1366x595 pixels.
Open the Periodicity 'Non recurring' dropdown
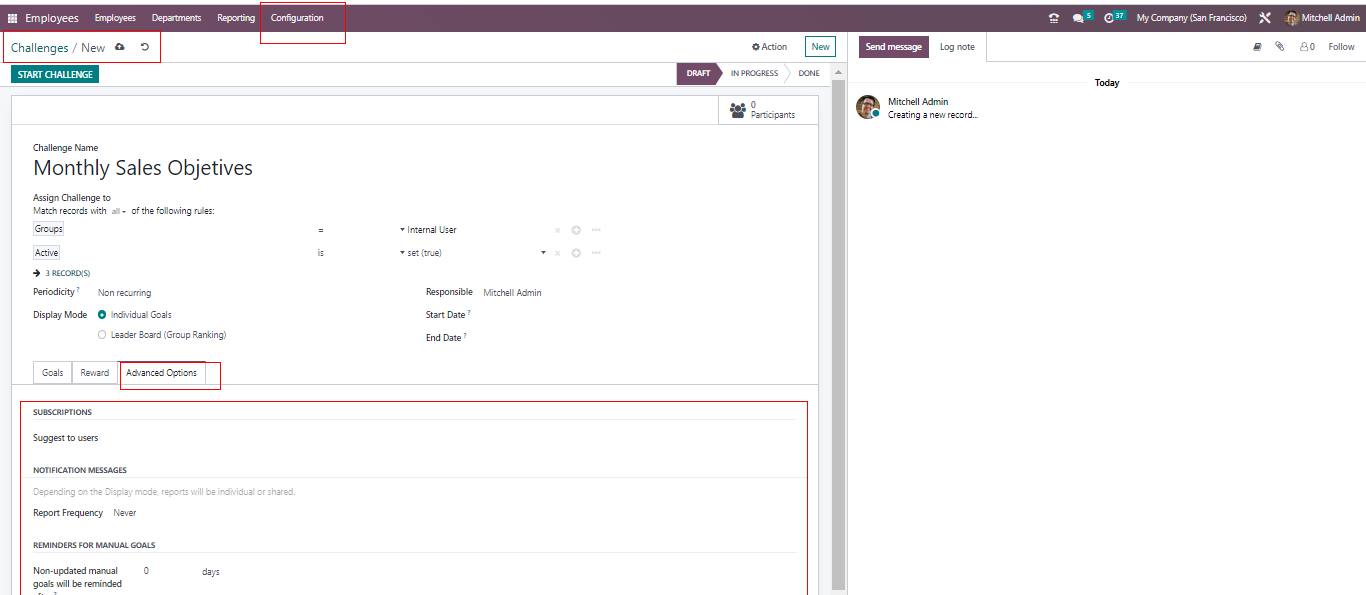(x=125, y=293)
